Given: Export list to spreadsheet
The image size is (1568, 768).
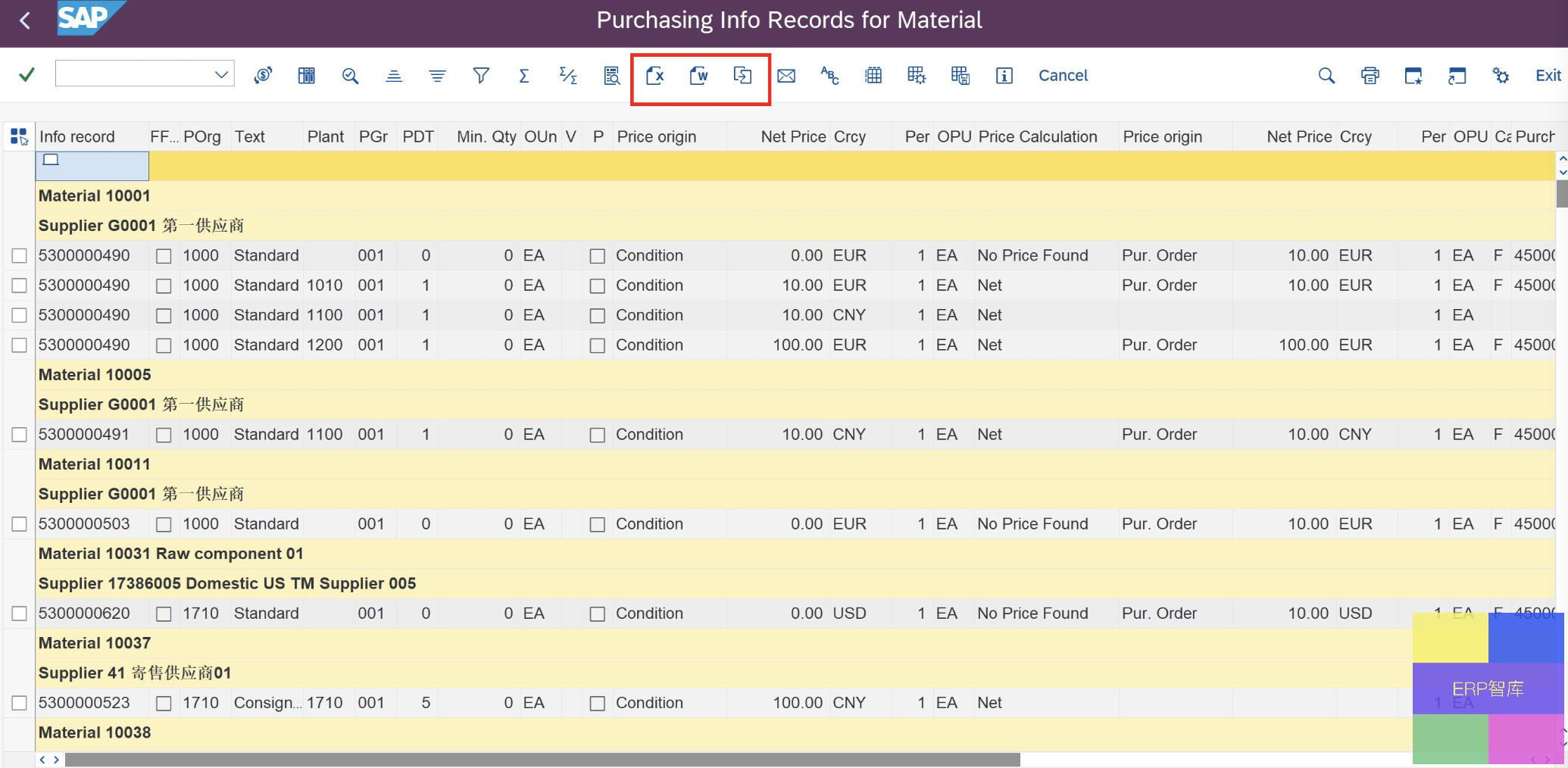Looking at the screenshot, I should 655,75.
